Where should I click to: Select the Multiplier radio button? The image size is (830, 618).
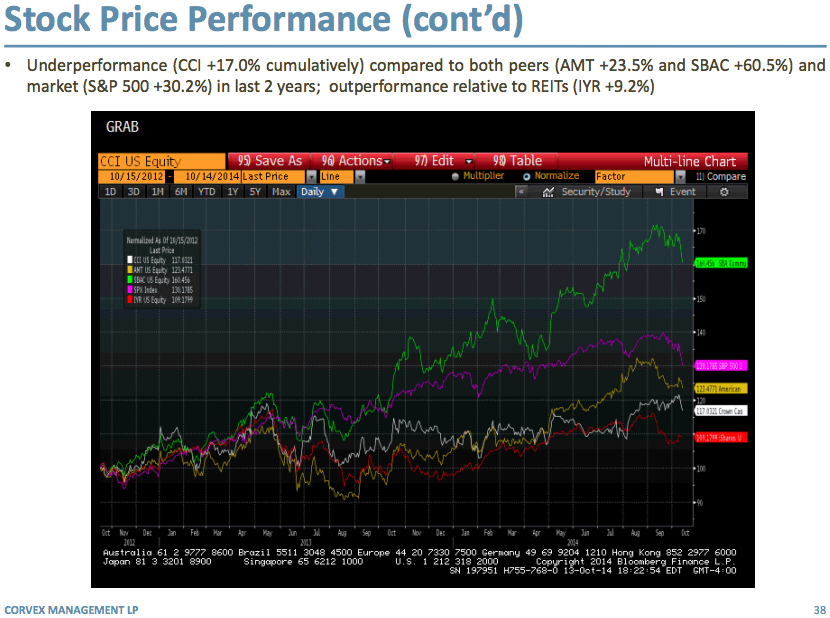(455, 177)
